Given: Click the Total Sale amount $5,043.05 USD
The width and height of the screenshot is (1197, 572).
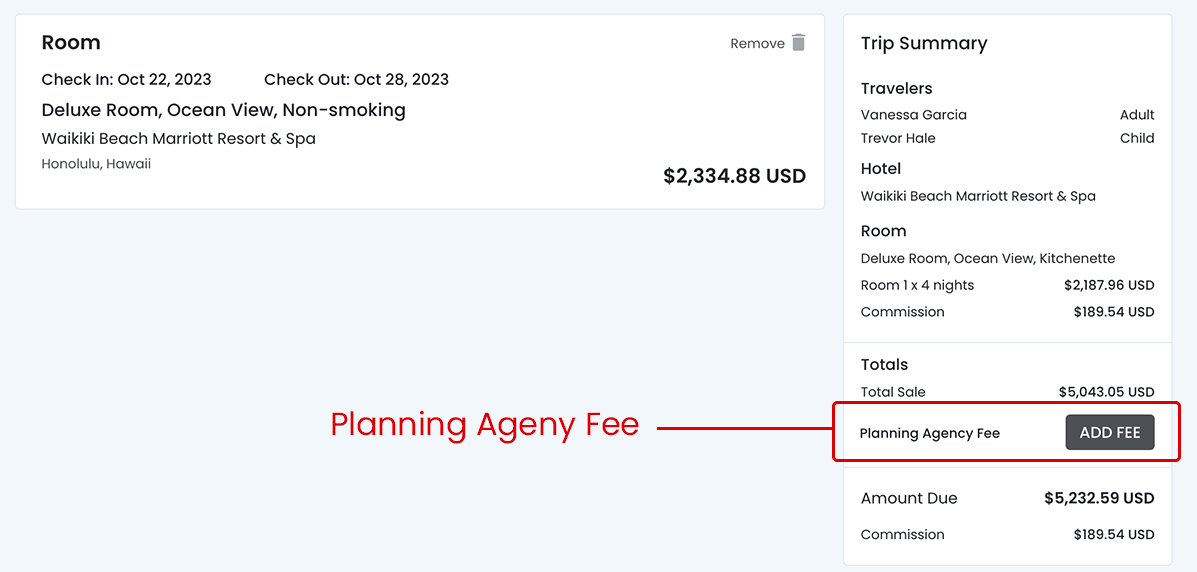Looking at the screenshot, I should 1106,392.
